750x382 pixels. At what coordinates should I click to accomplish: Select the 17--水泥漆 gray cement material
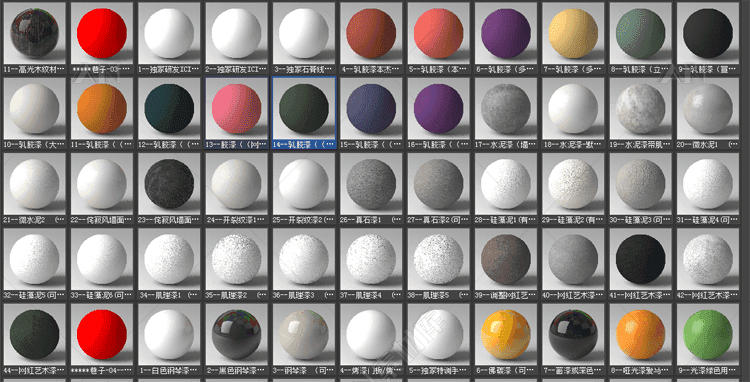506,109
